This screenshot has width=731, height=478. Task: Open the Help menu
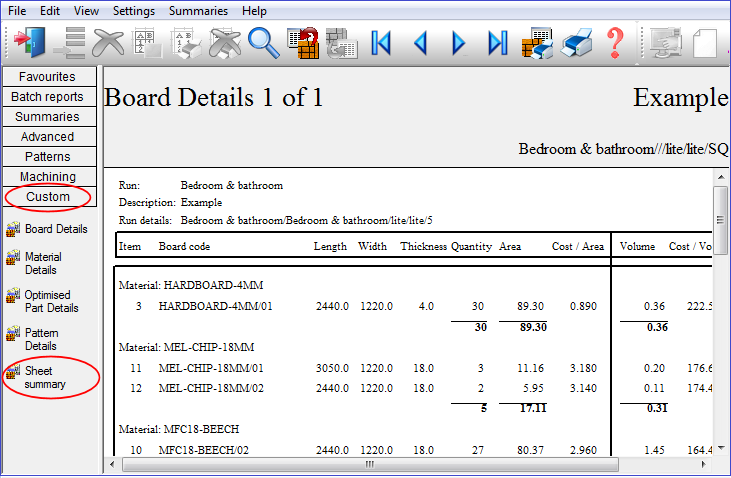(x=254, y=11)
